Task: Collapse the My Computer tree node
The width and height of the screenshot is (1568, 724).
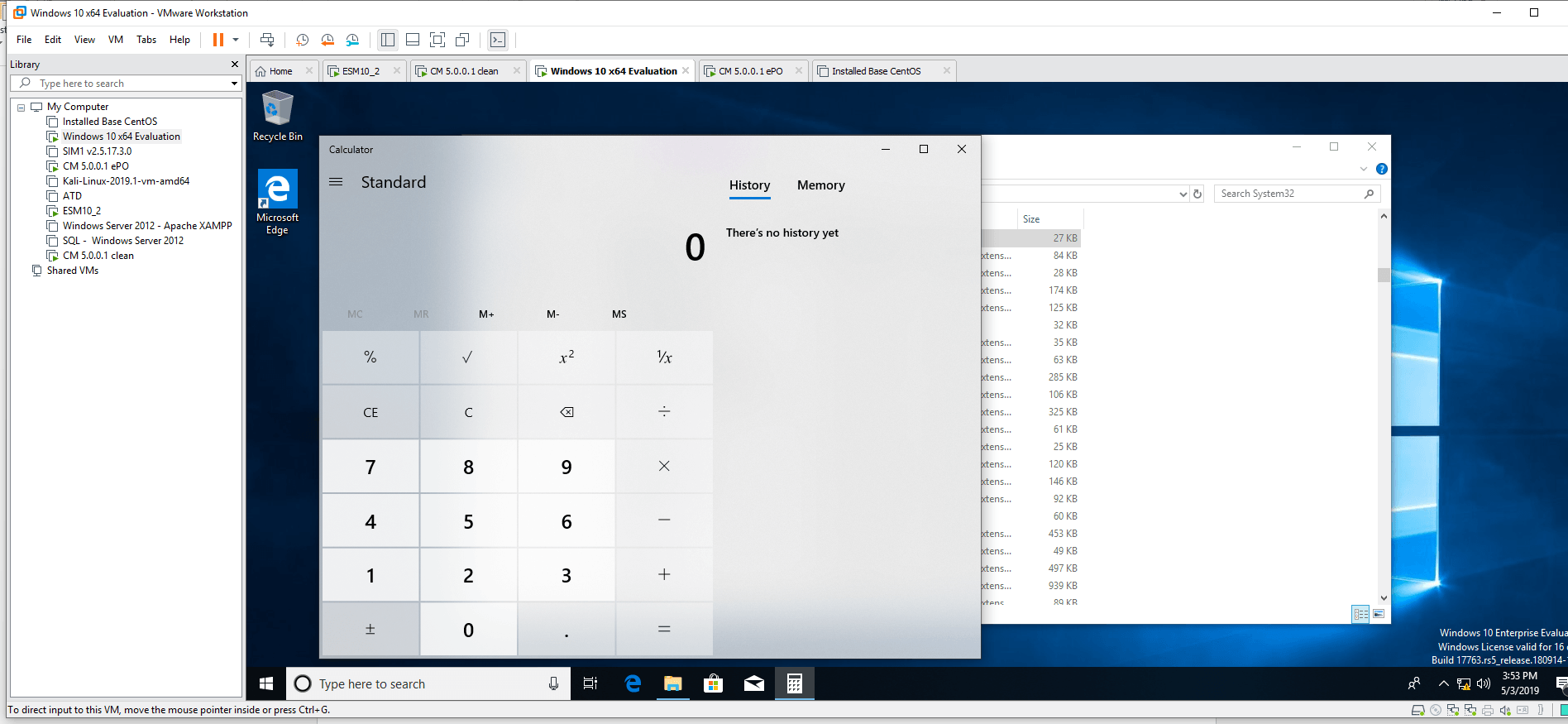Action: point(22,108)
